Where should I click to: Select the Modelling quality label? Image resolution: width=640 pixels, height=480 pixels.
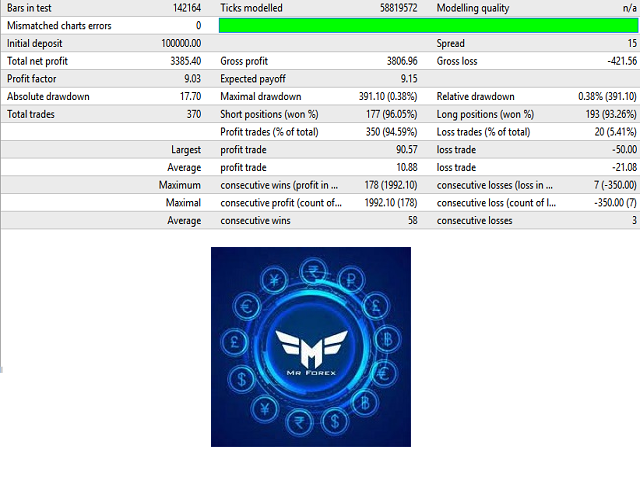pos(473,8)
